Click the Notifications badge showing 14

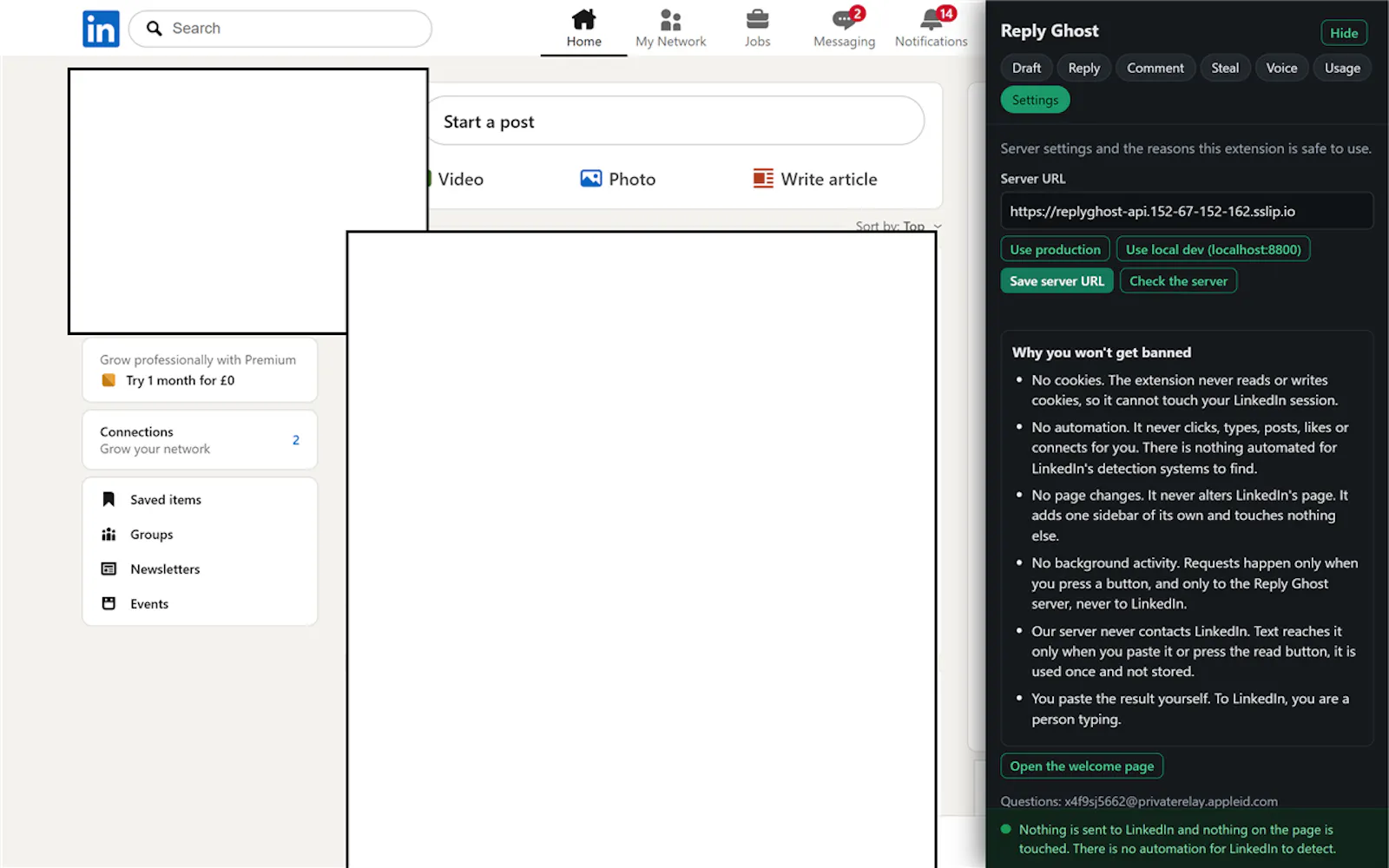pos(946,13)
